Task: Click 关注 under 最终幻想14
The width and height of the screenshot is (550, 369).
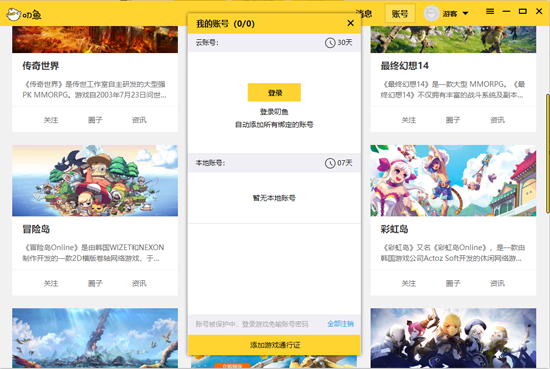Action: pyautogui.click(x=409, y=120)
